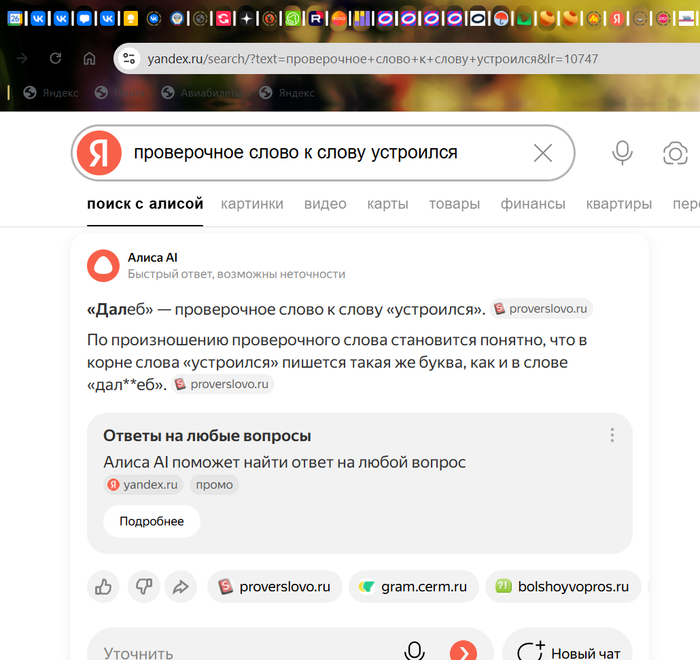Open the promo card three-dot menu
Screen dimensions: 700x660
click(612, 435)
